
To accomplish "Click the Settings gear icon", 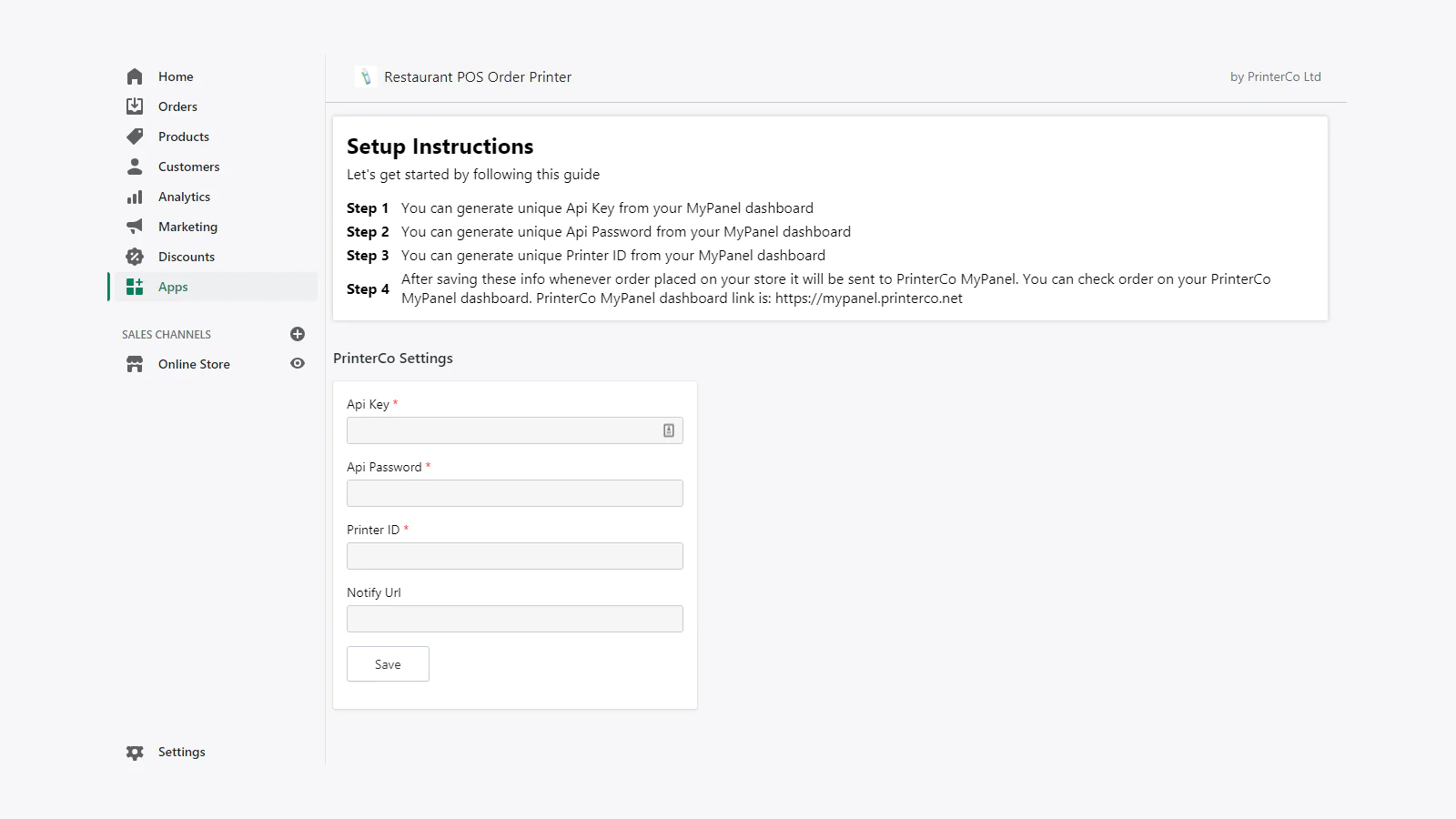I will [x=135, y=753].
